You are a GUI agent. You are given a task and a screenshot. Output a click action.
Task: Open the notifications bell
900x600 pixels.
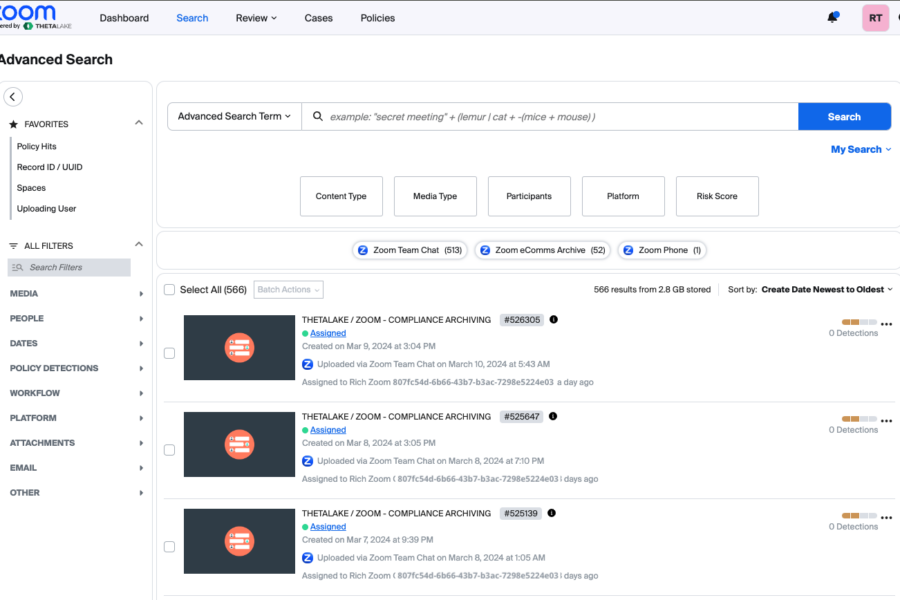832,18
